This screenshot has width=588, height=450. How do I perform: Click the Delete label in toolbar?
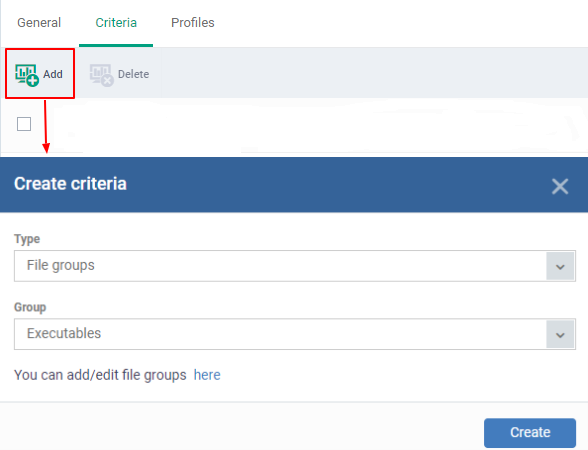[134, 74]
